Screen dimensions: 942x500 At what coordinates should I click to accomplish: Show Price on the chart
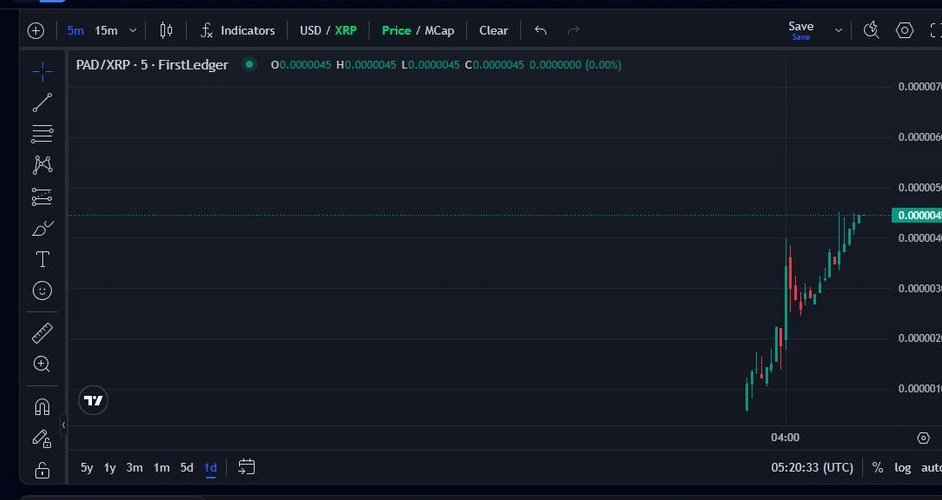click(x=397, y=31)
